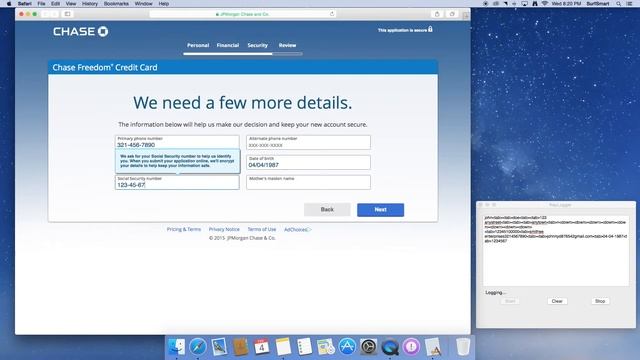640x360 pixels.
Task: Click the application step progress bar
Action: [243, 53]
